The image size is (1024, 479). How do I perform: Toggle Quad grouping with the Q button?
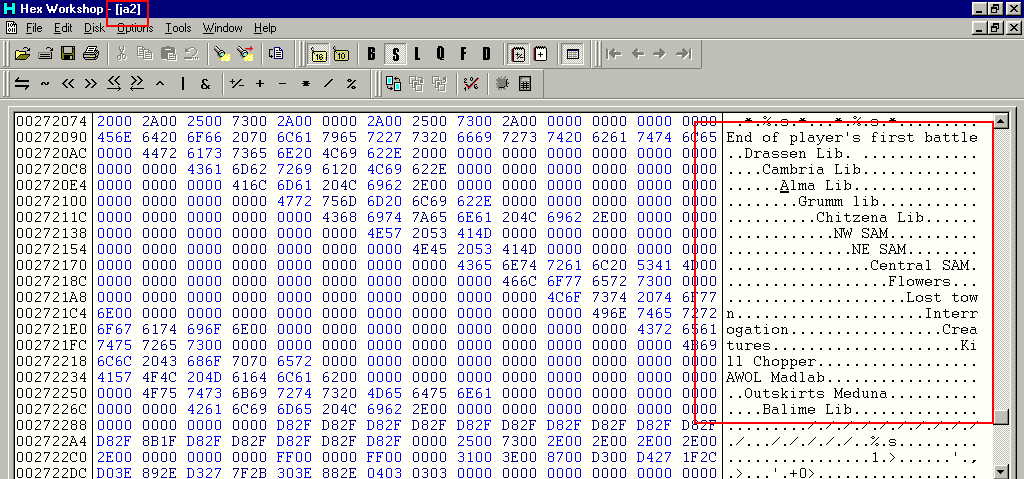point(440,54)
